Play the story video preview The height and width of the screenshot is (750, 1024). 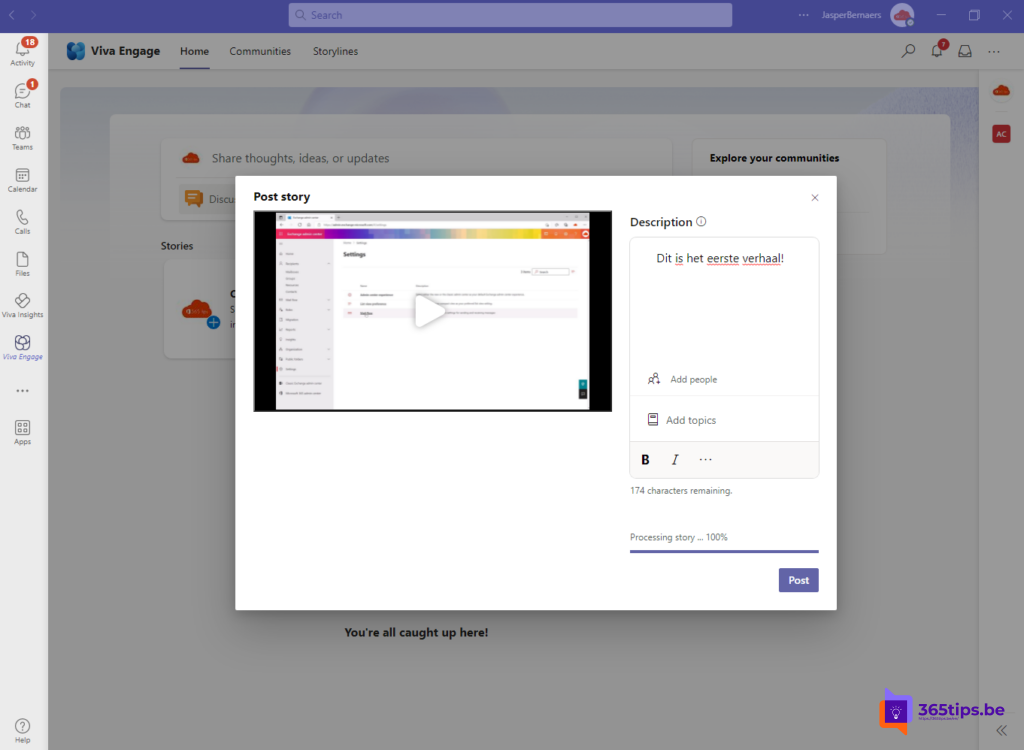coord(431,312)
